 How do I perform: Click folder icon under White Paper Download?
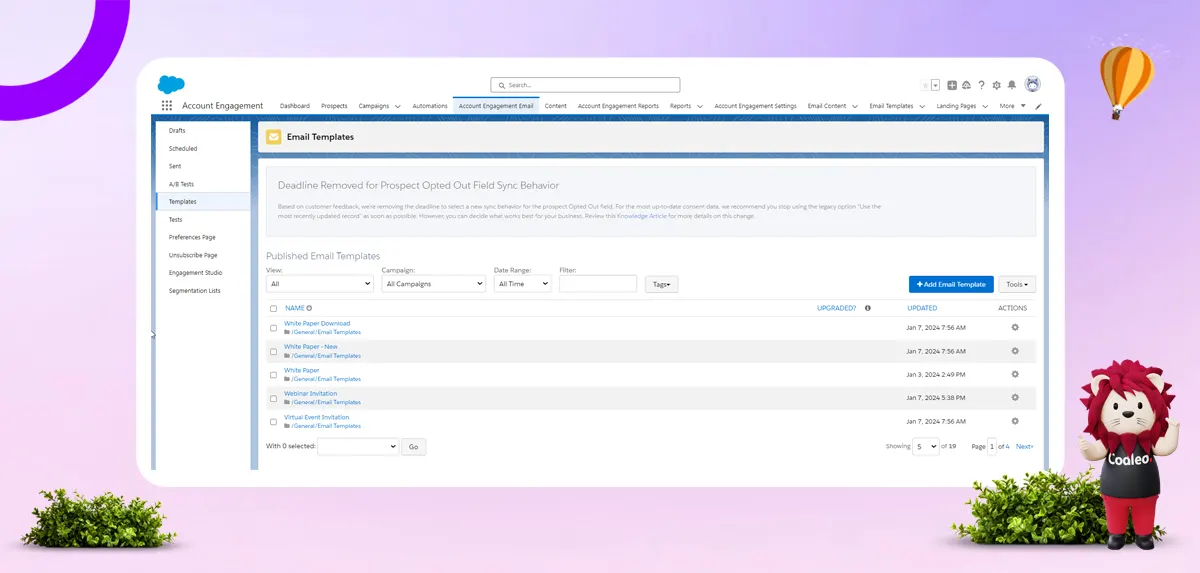tap(287, 332)
